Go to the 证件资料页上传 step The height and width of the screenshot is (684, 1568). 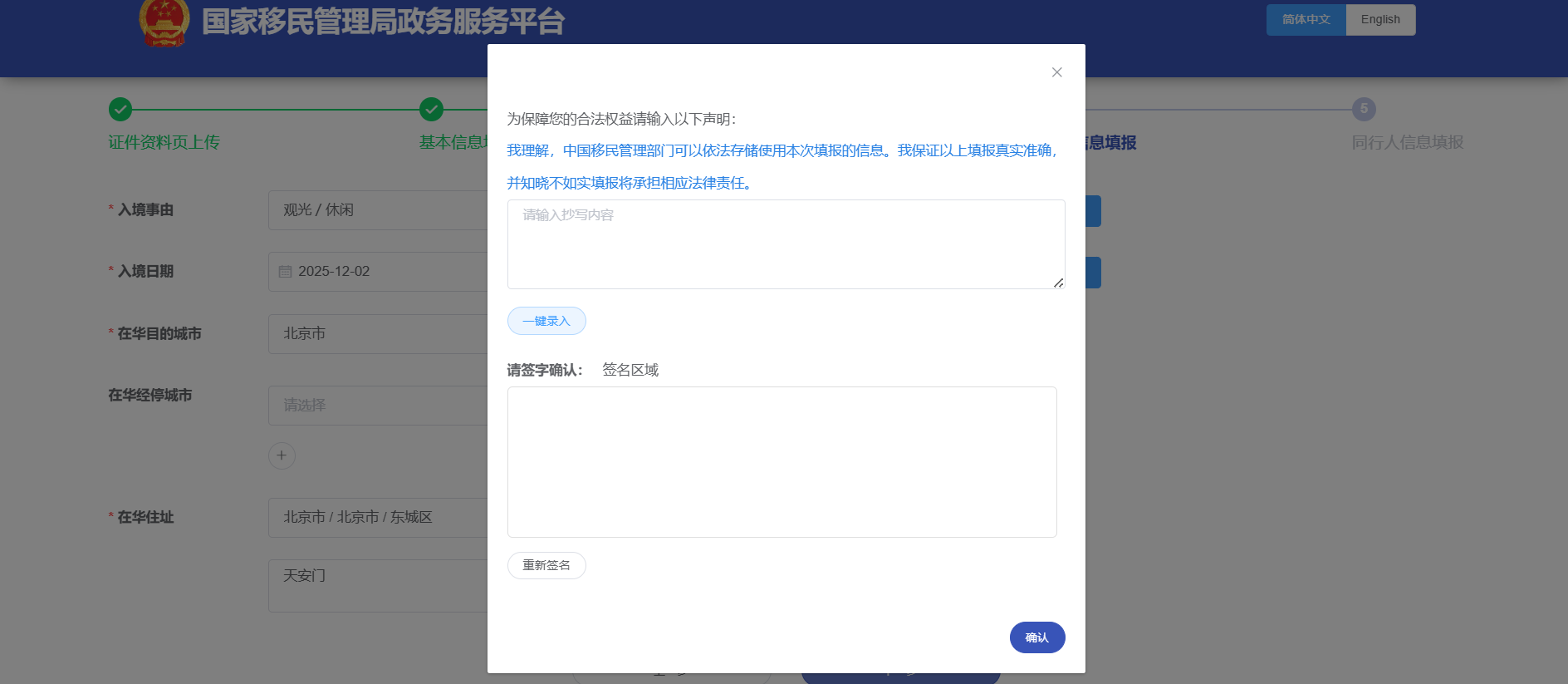point(164,142)
